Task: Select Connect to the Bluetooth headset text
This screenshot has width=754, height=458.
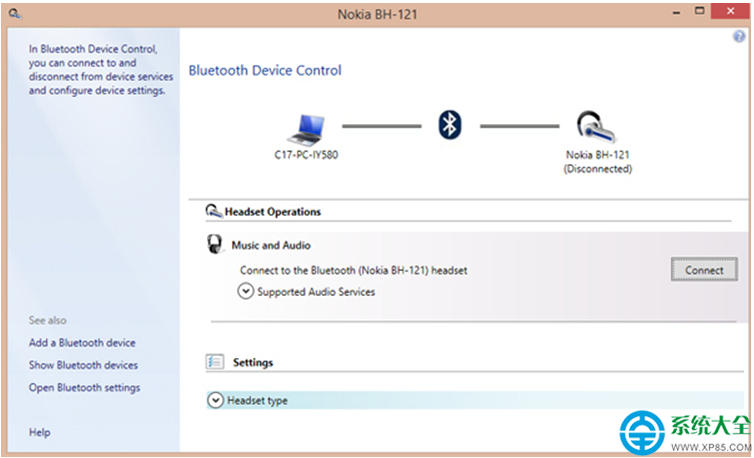Action: [x=353, y=270]
